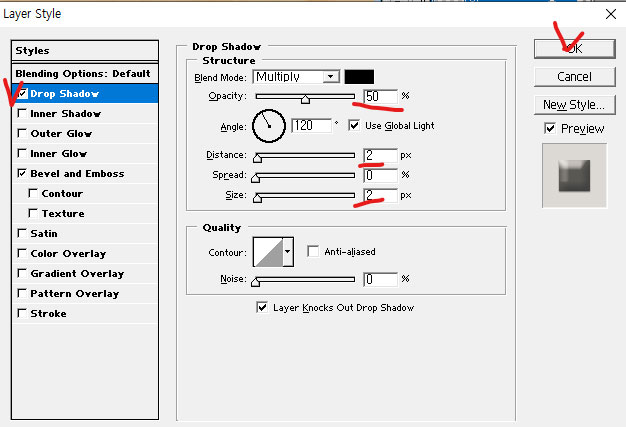Click the Cancel button
This screenshot has height=427, width=626.
click(x=574, y=77)
